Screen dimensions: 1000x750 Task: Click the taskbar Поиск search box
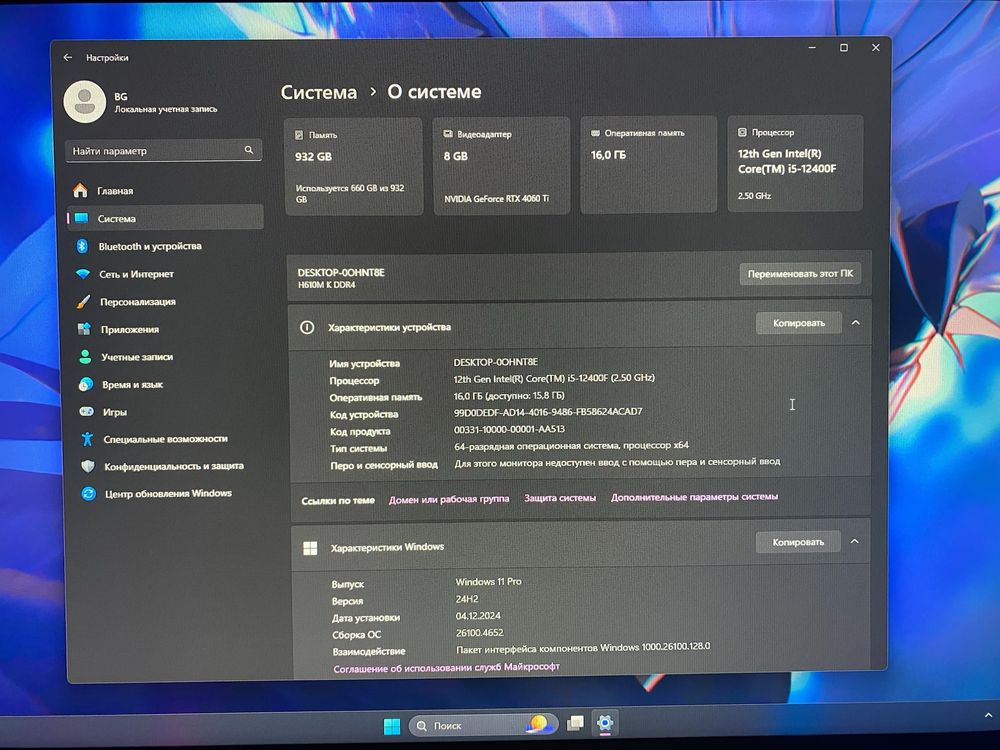[483, 724]
